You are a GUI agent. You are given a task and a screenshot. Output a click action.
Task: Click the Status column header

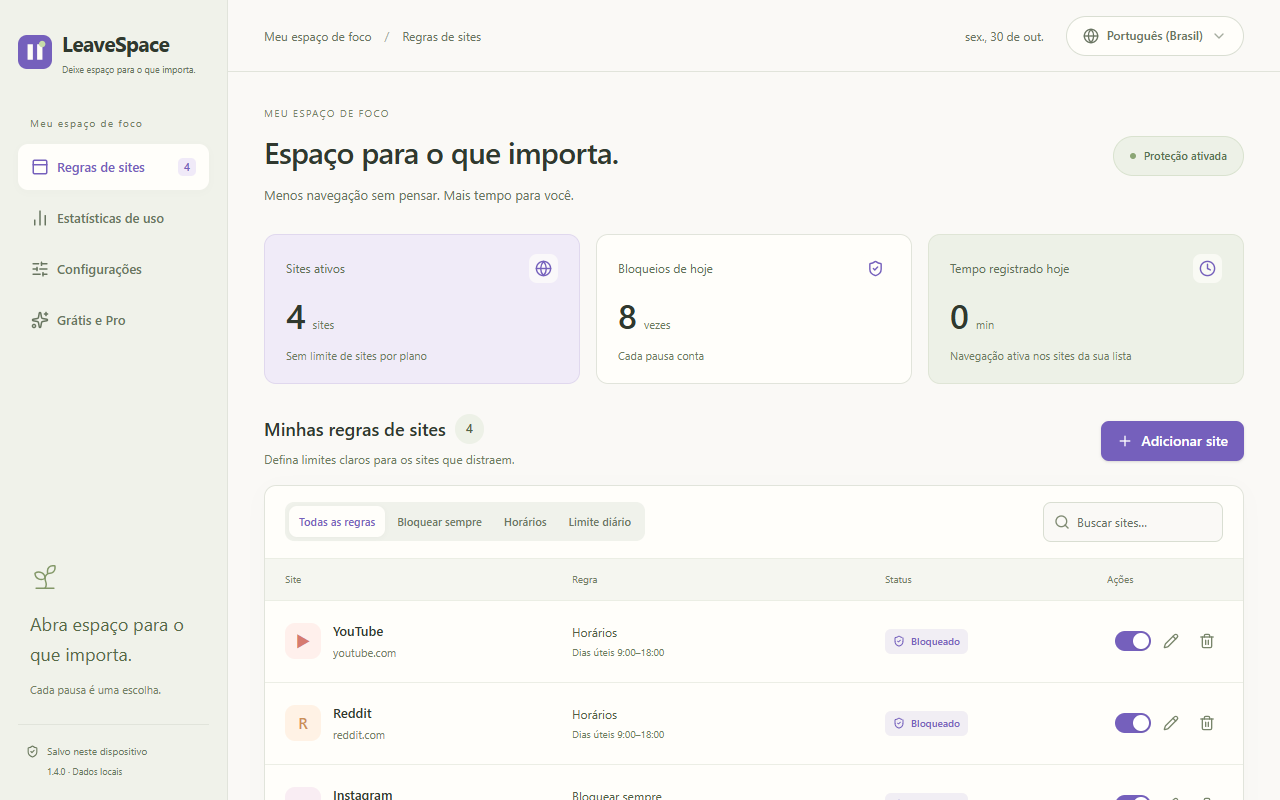click(x=898, y=580)
